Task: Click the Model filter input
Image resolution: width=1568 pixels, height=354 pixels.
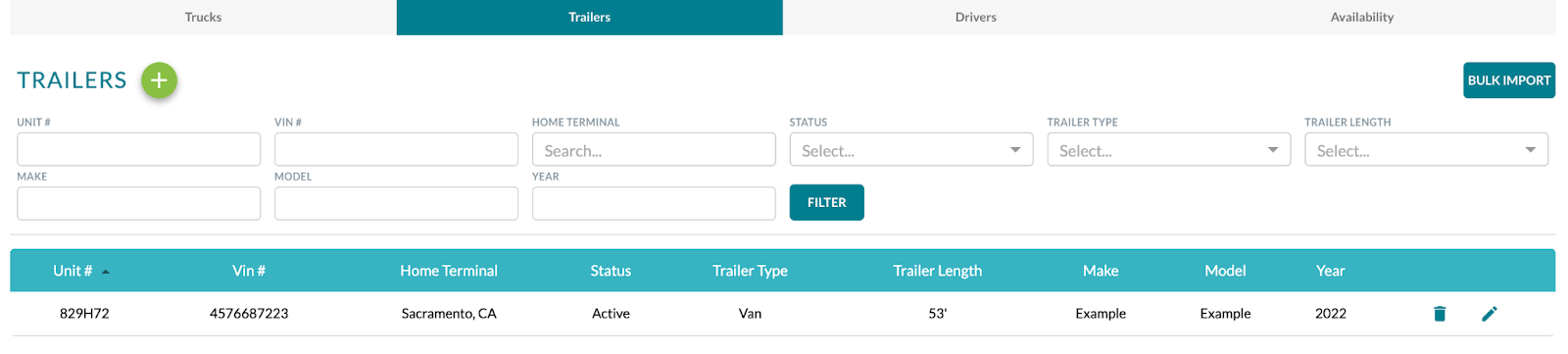Action: click(x=396, y=203)
